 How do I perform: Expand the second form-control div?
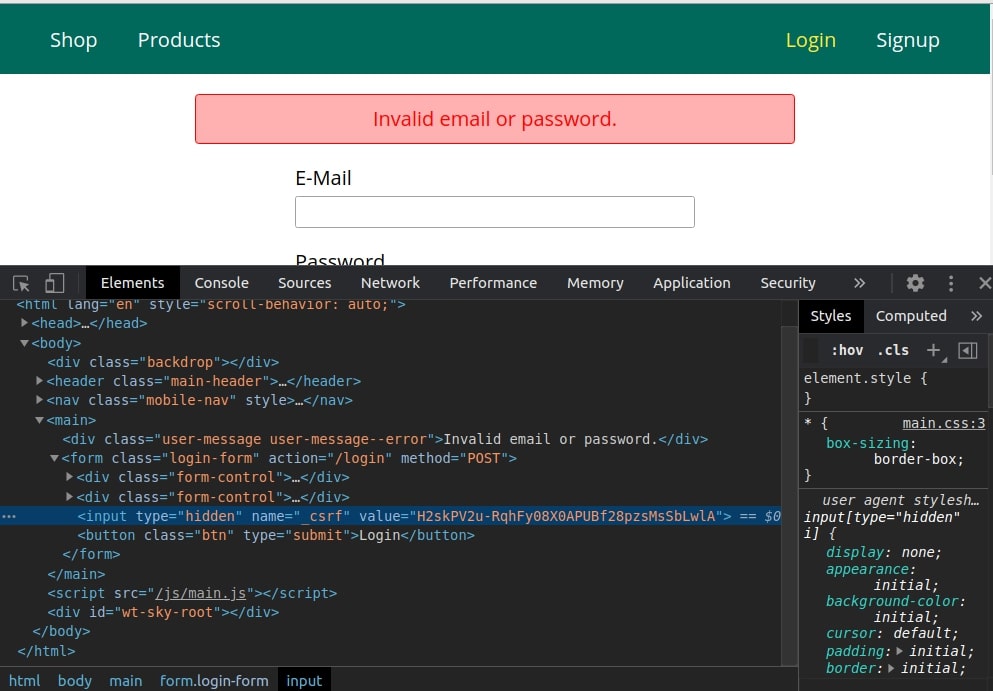coord(70,497)
